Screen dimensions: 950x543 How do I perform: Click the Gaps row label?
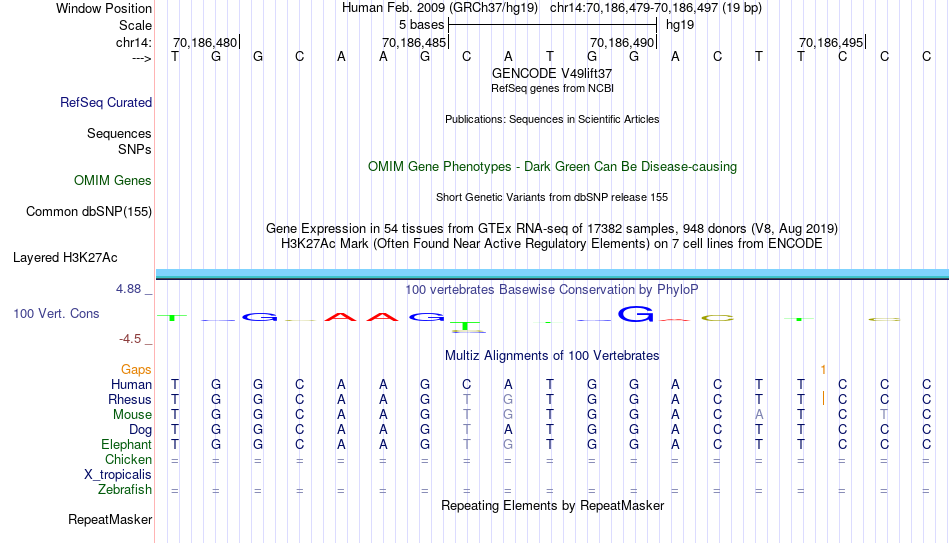point(136,370)
